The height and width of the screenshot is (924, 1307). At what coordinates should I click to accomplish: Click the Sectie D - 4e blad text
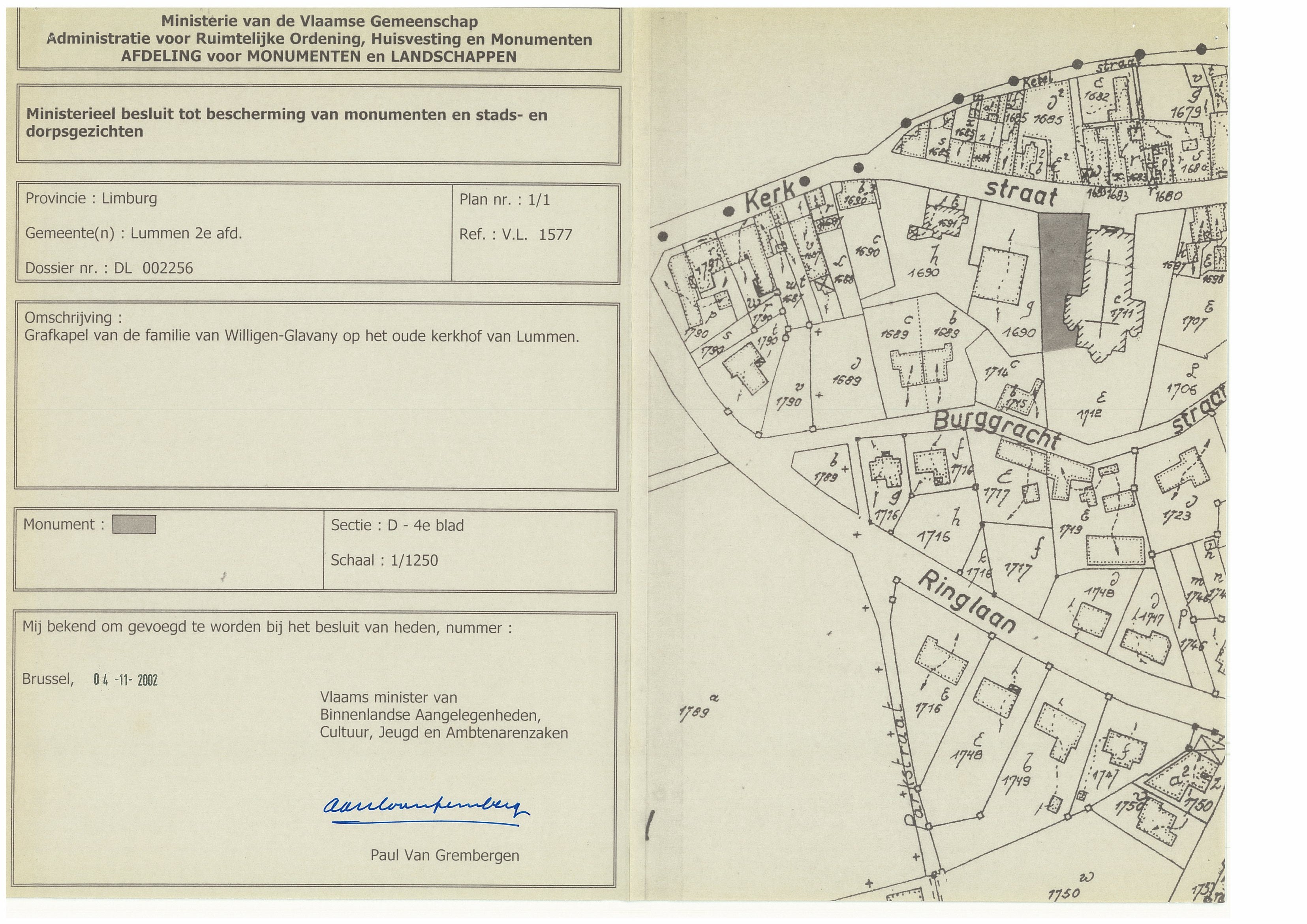(397, 525)
